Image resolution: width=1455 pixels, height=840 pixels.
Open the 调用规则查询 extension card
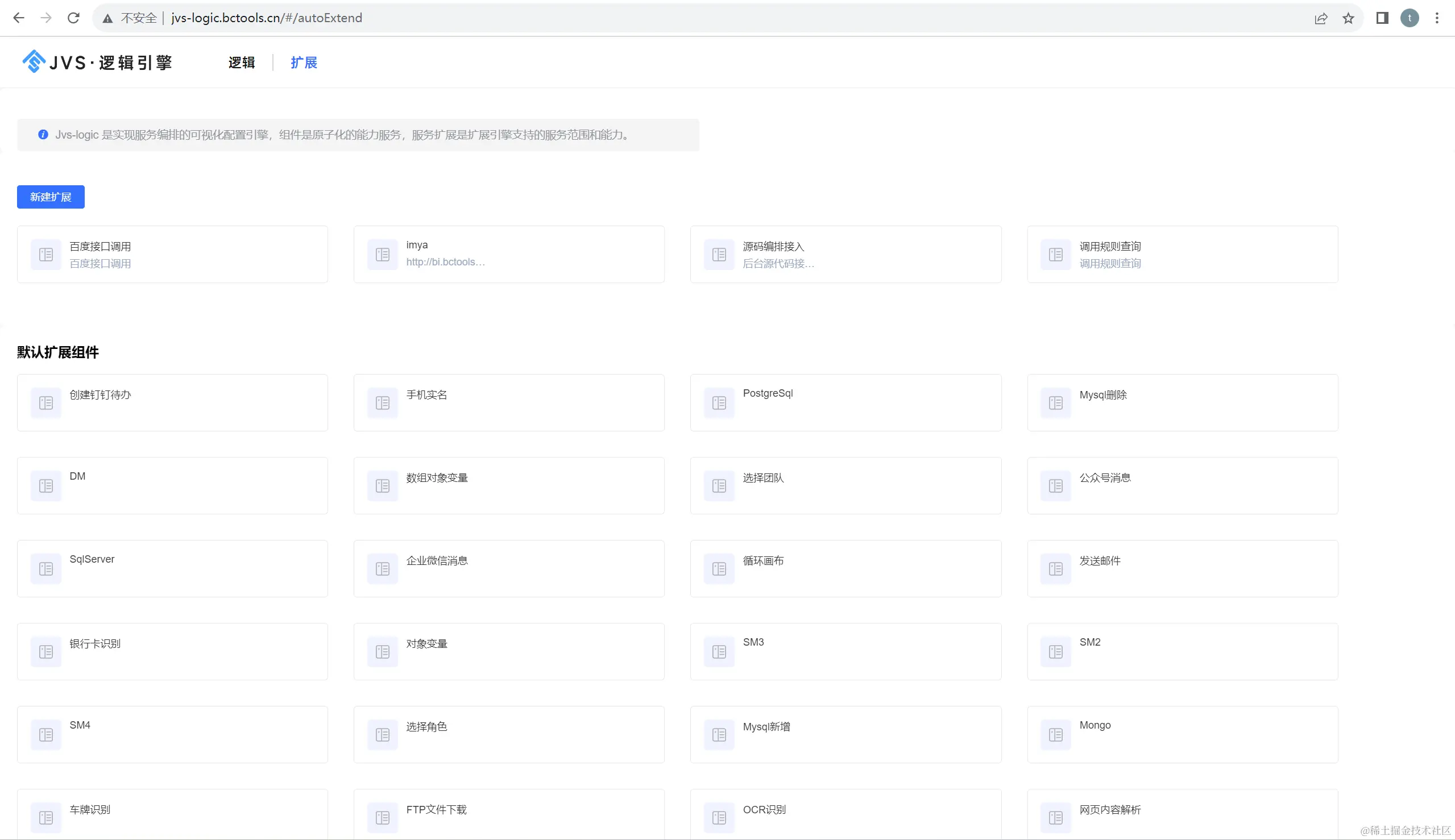coord(1182,255)
